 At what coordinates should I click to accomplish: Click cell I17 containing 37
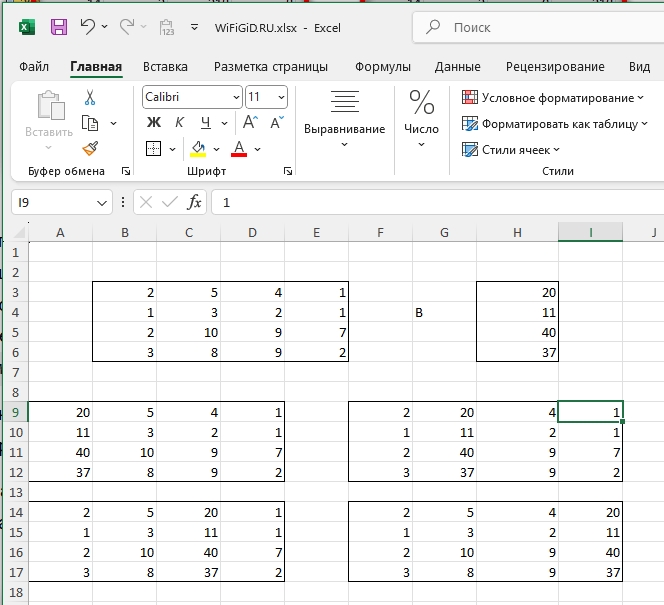pos(590,572)
